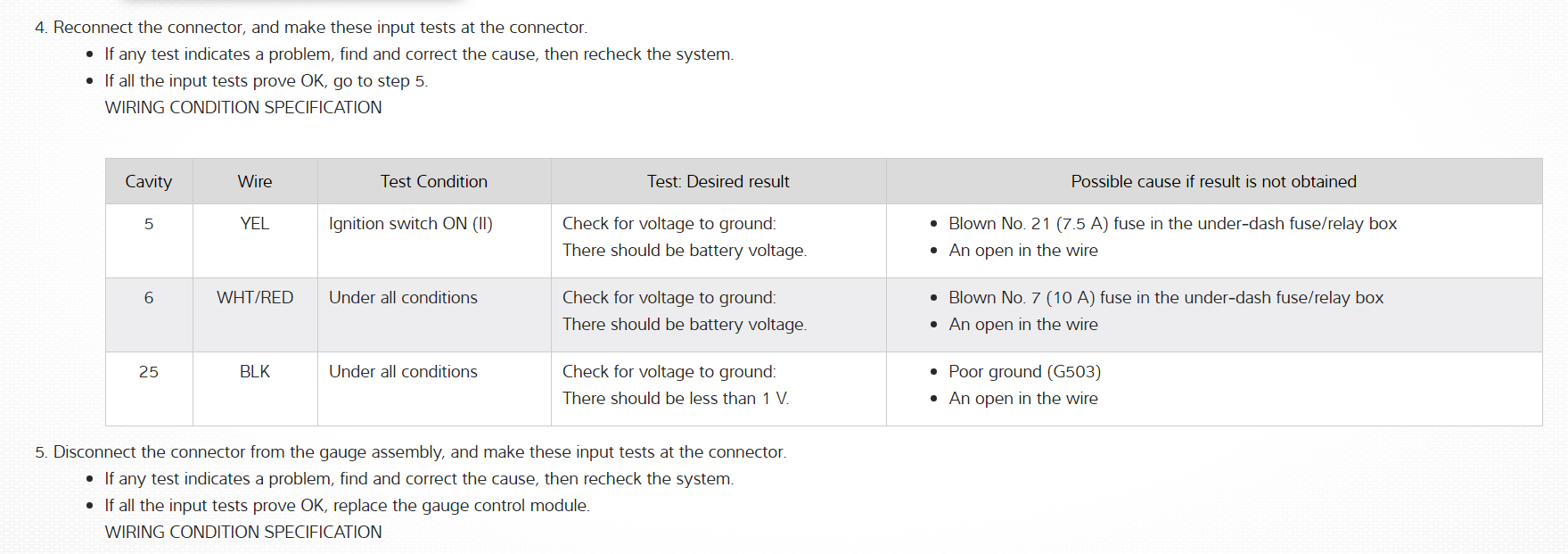This screenshot has height=554, width=1568.
Task: Click the YEL wire cell
Action: click(x=255, y=224)
